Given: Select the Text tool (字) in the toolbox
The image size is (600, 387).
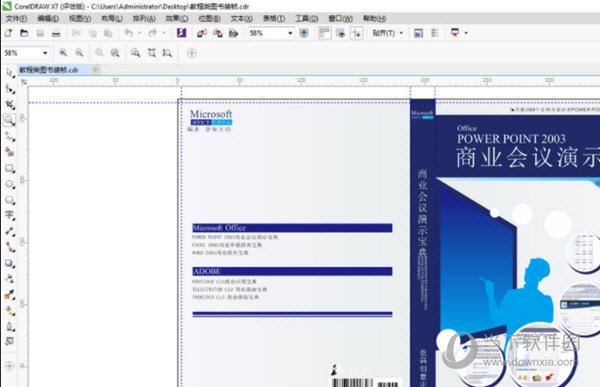Looking at the screenshot, I should click(x=10, y=216).
